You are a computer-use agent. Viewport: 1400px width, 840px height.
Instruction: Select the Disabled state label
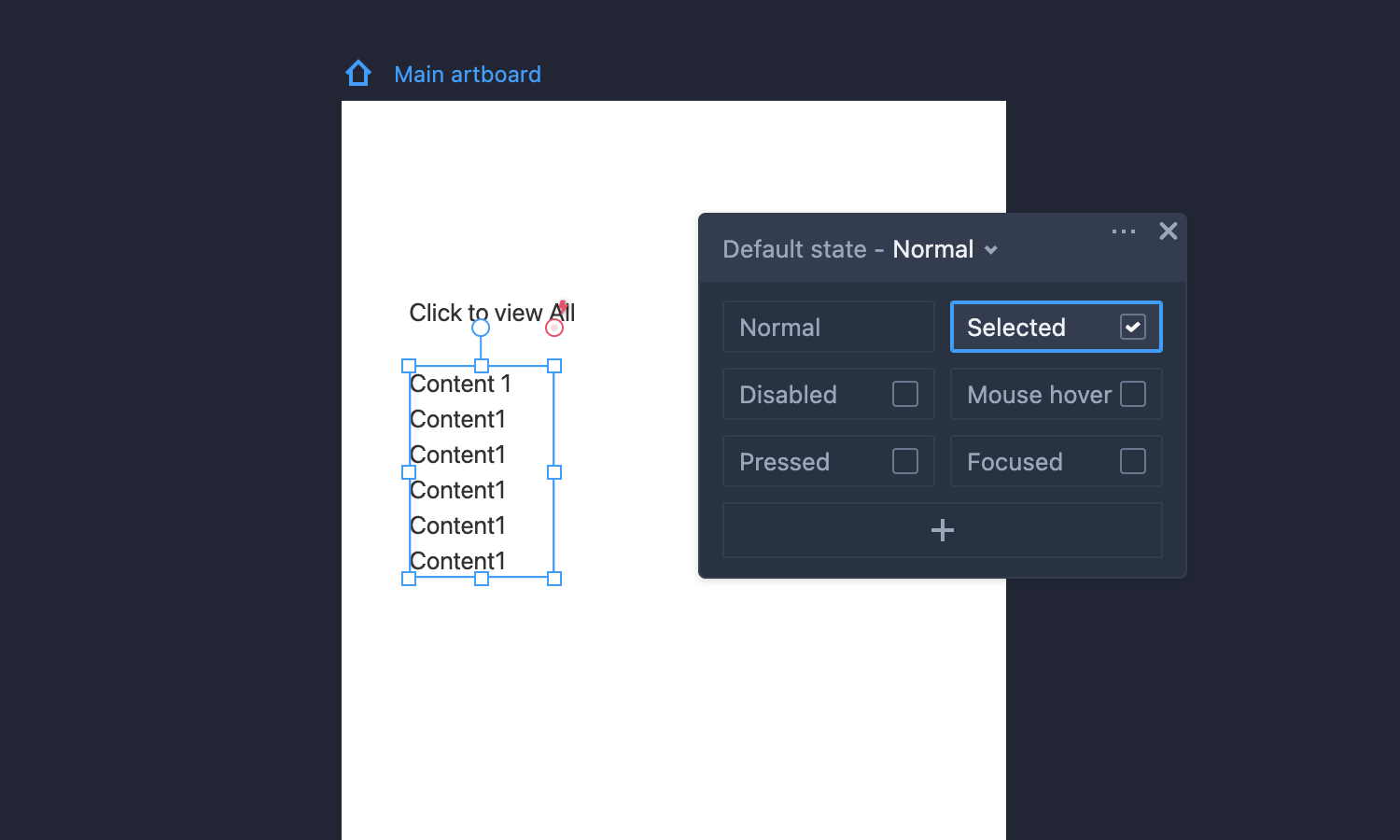point(788,395)
